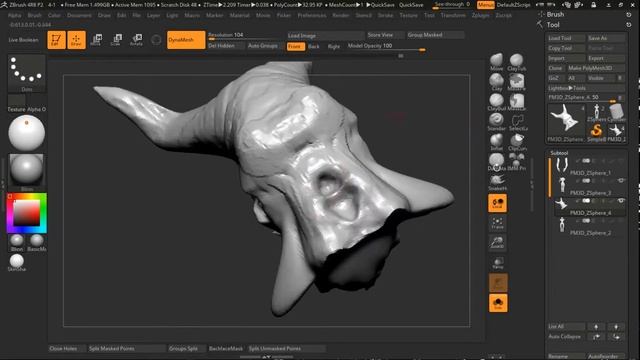Open the Preferences menu
640x360 pixels.
coord(312,15)
